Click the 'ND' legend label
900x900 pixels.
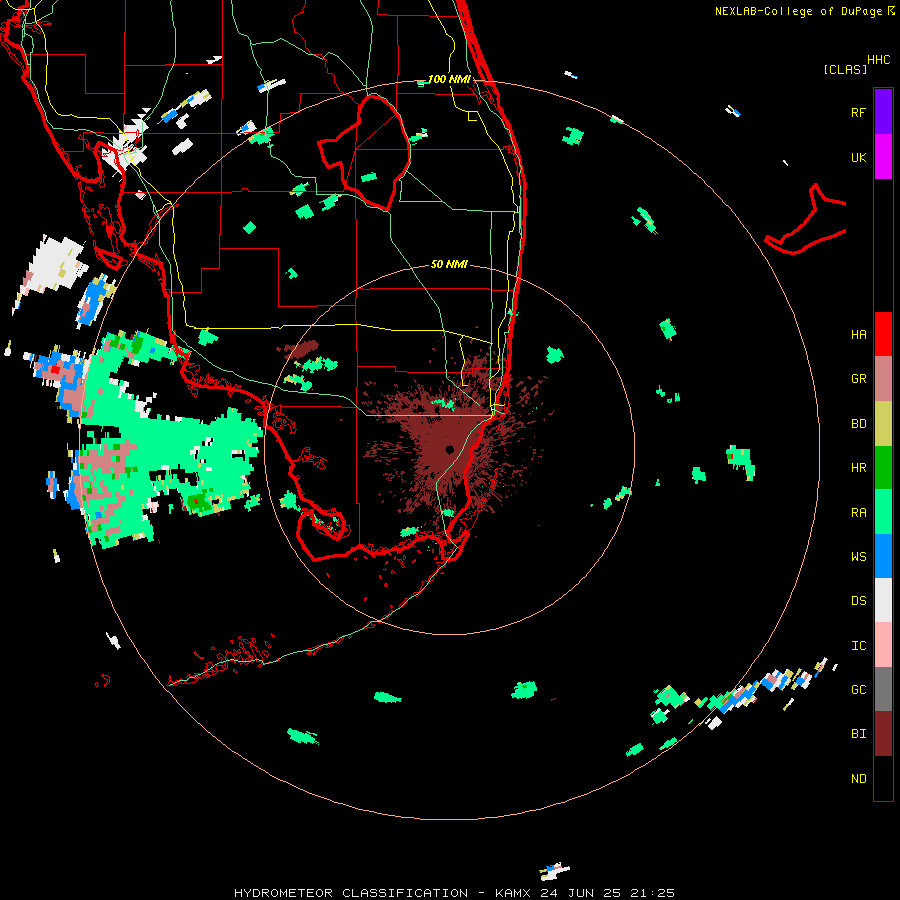tap(858, 778)
